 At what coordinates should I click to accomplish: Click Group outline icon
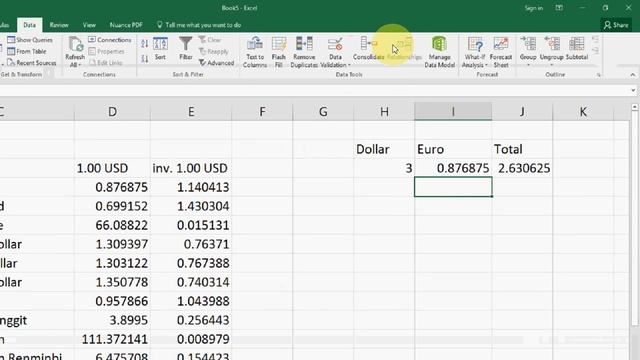(x=528, y=44)
